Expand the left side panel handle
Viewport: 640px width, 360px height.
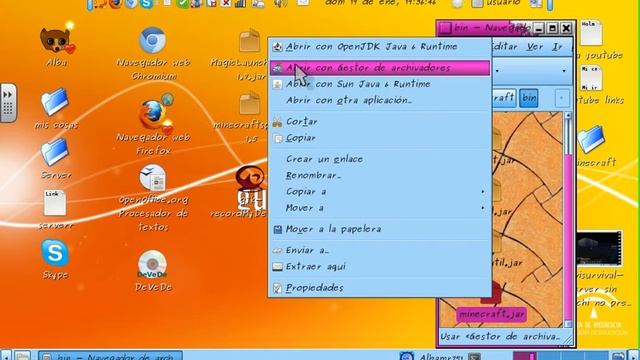[8, 103]
